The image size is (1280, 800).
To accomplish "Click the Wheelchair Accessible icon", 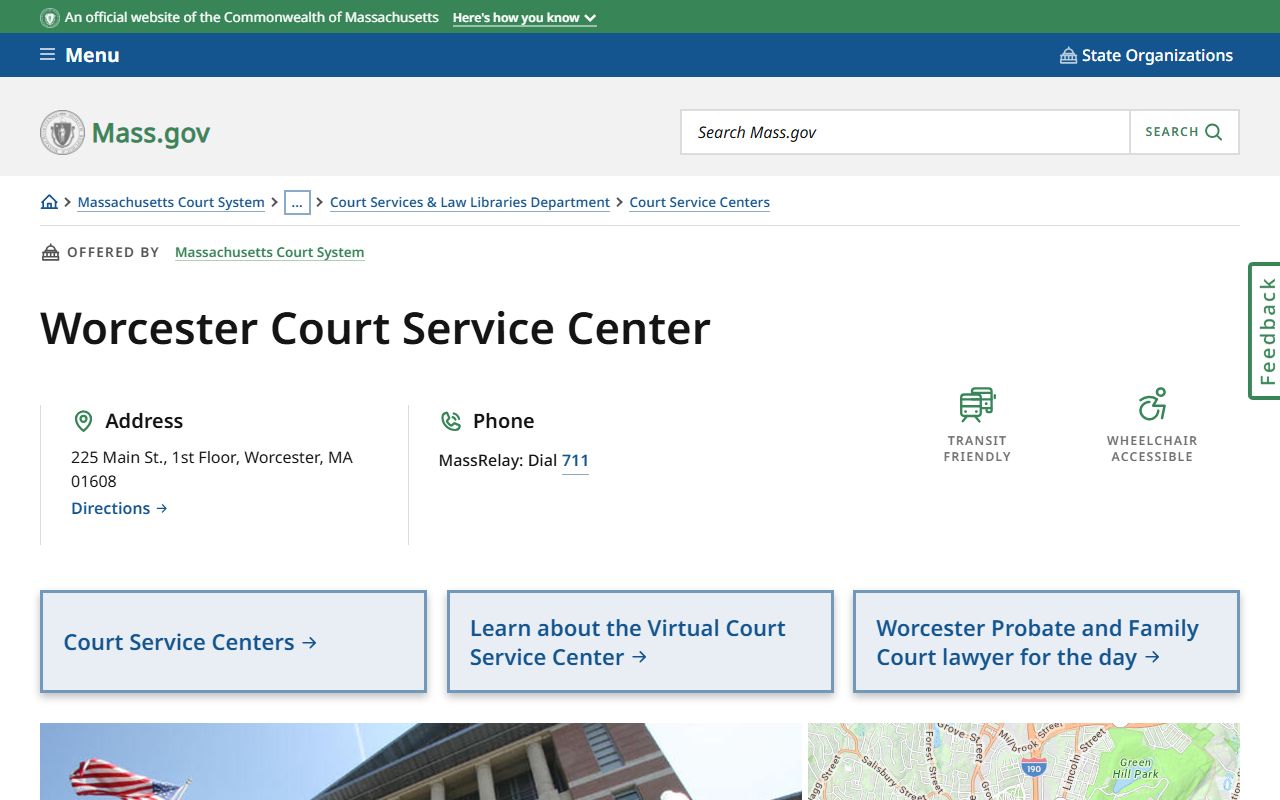I will (1152, 404).
